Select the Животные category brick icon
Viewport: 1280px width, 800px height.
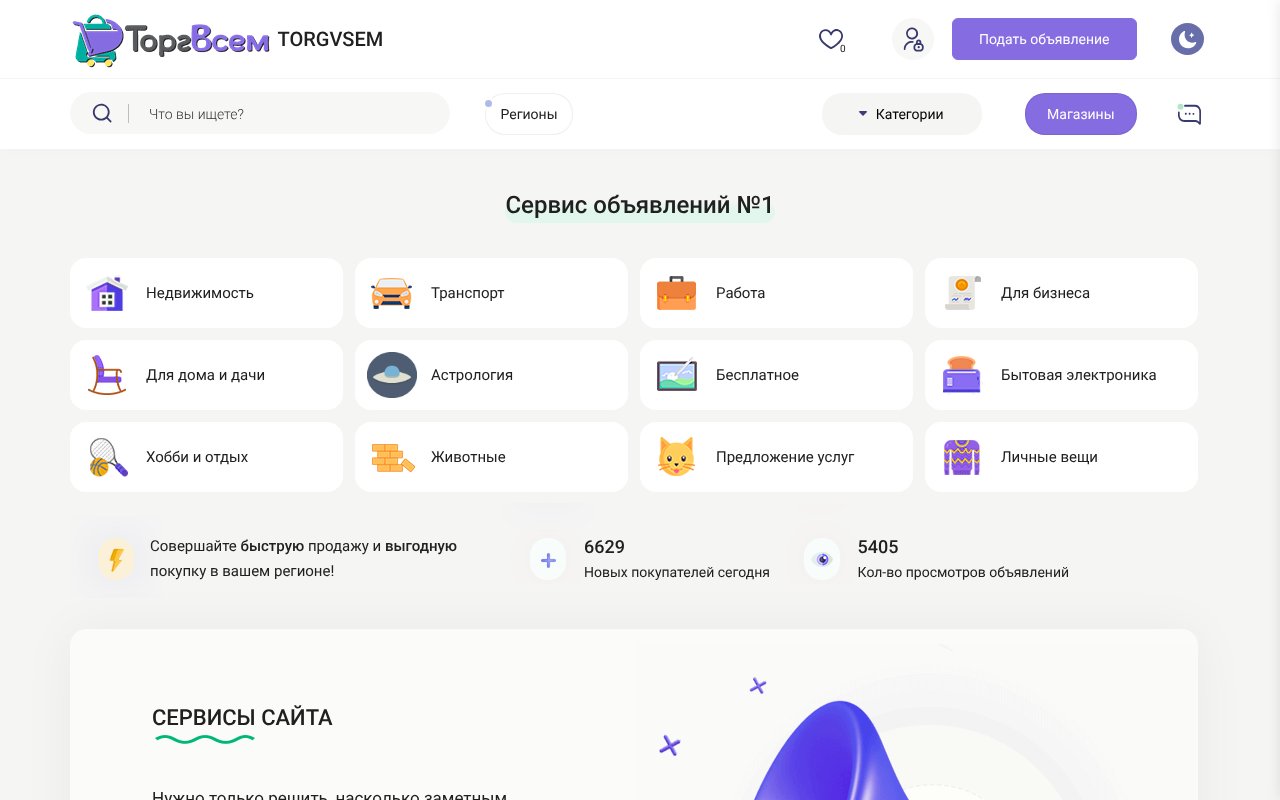point(392,457)
